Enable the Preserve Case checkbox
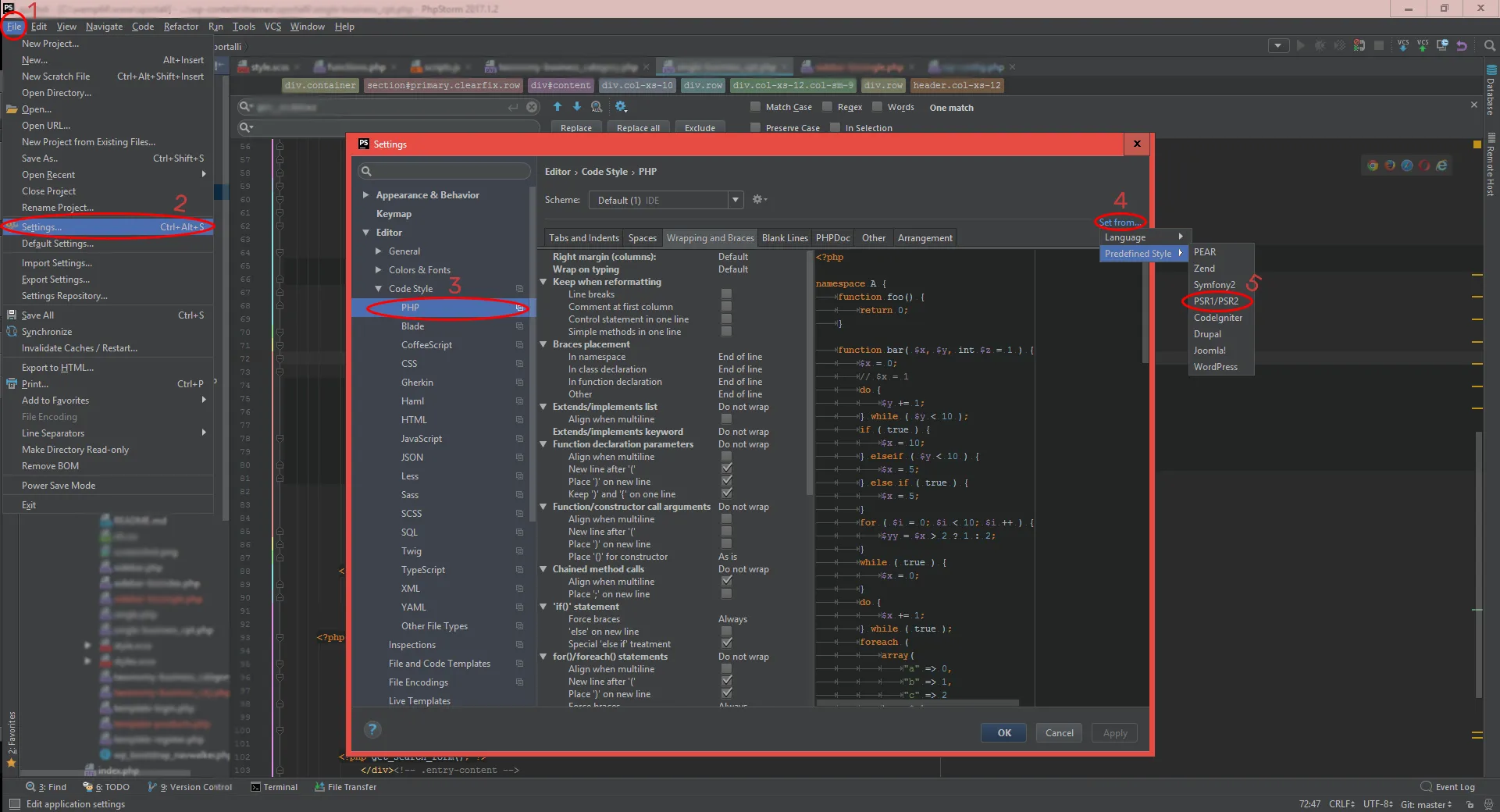 tap(755, 127)
